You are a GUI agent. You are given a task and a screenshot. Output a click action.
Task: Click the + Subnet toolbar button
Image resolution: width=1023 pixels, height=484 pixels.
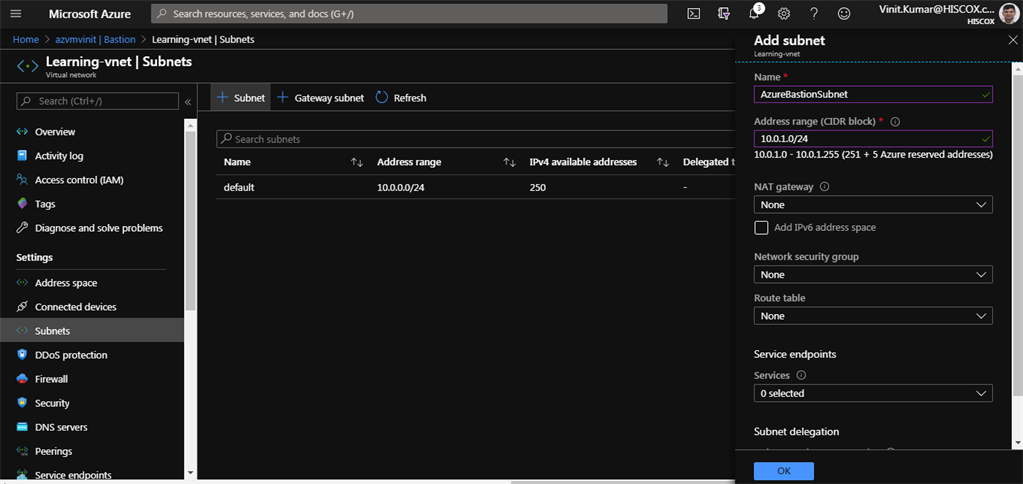(240, 98)
